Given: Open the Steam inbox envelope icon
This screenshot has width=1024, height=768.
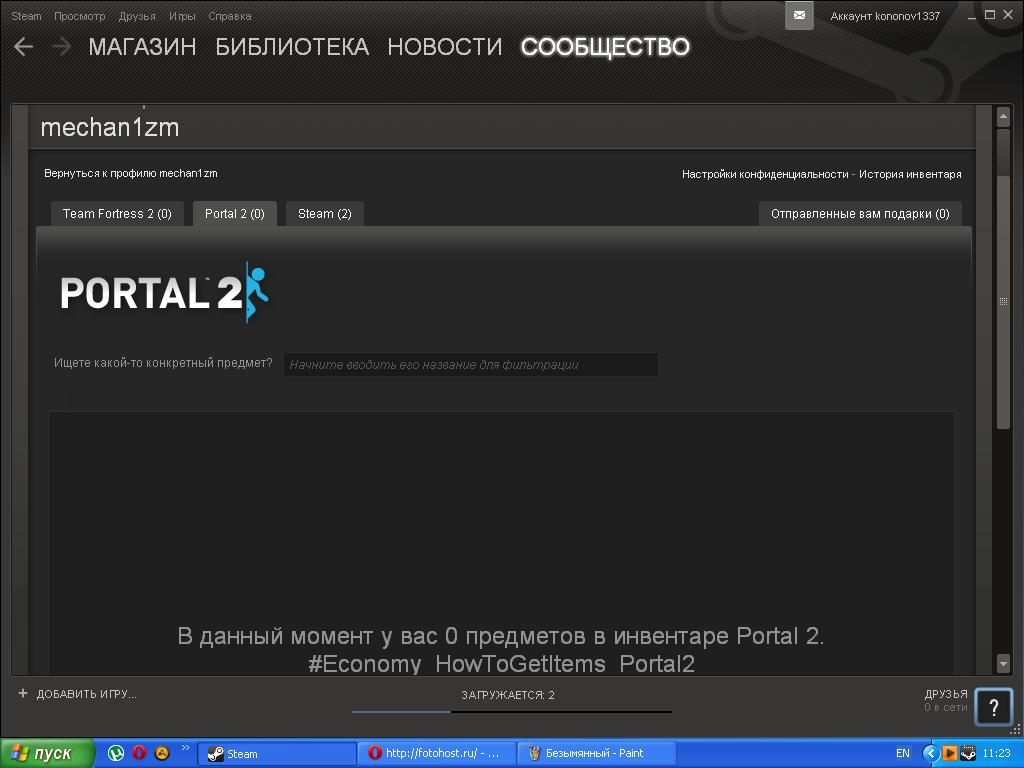Looking at the screenshot, I should pyautogui.click(x=799, y=16).
